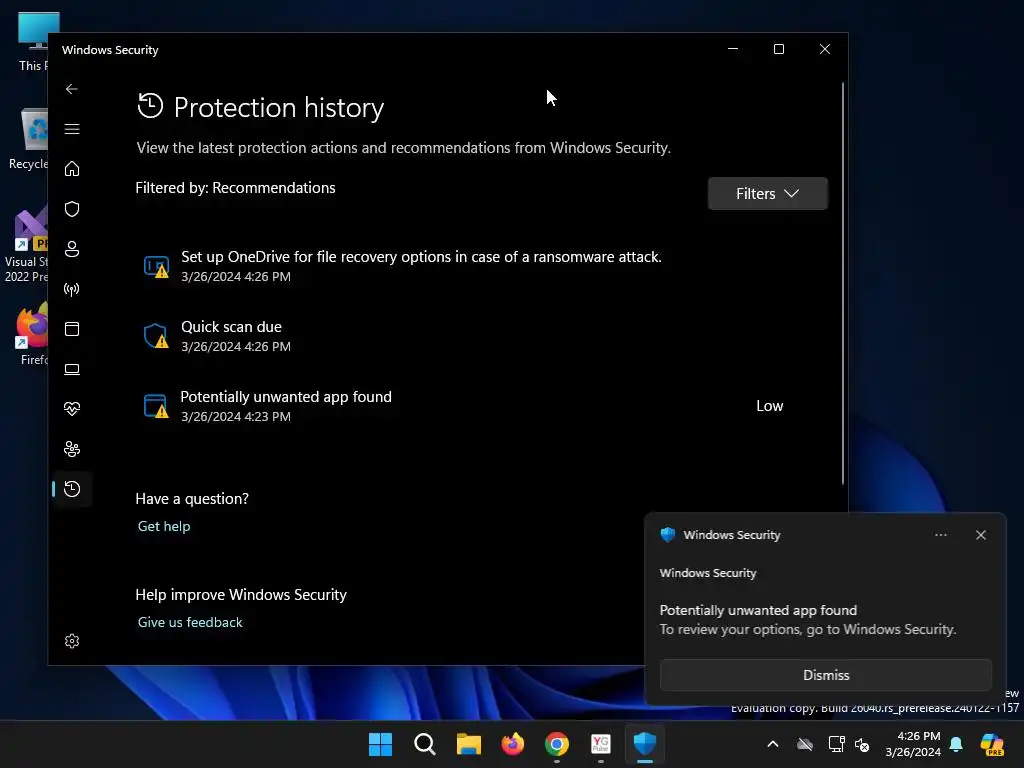Open Account protection person icon
Viewport: 1024px width, 768px height.
(x=72, y=249)
